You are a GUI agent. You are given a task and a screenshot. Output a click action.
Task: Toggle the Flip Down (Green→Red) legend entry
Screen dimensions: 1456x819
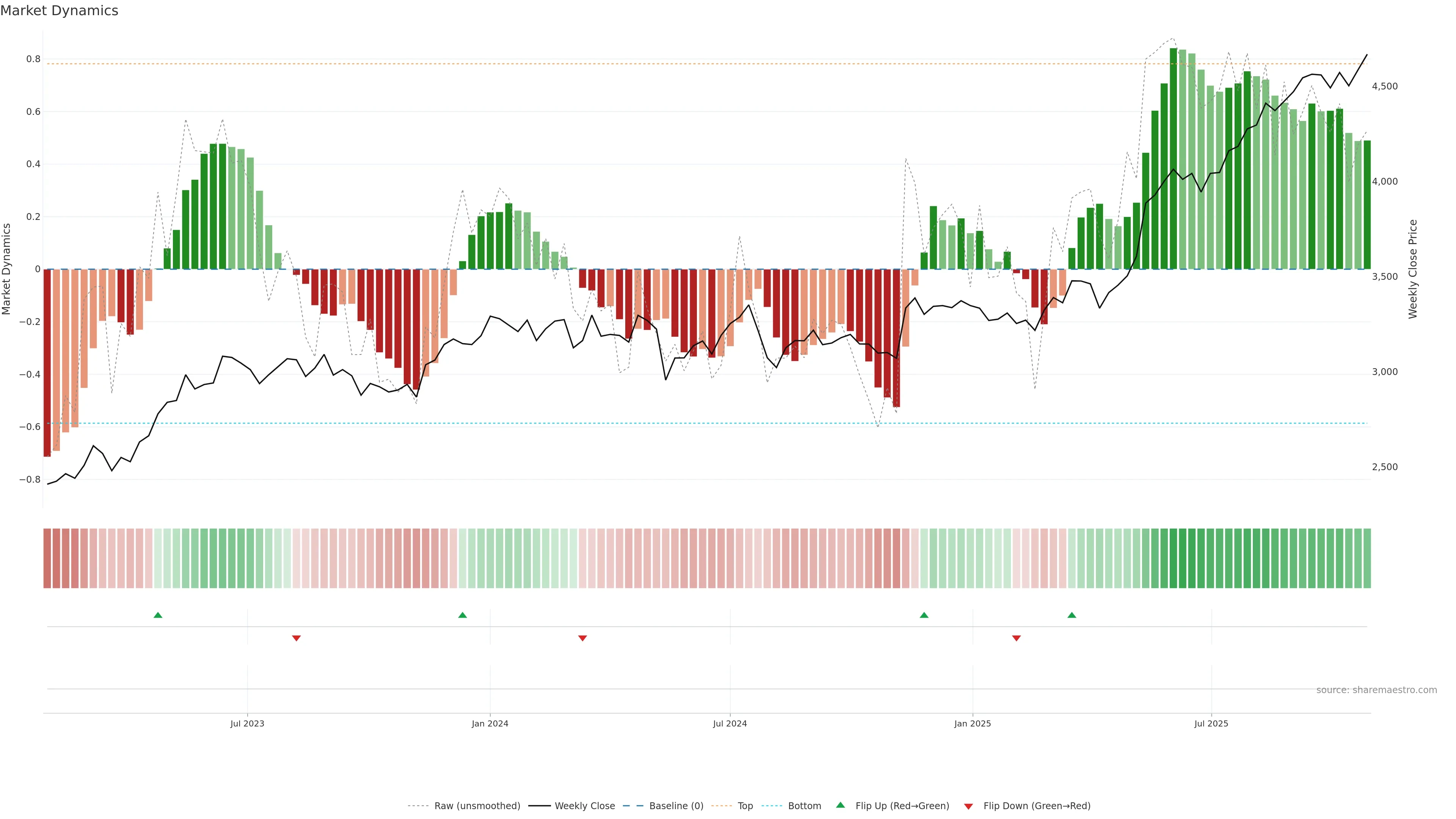(1037, 806)
